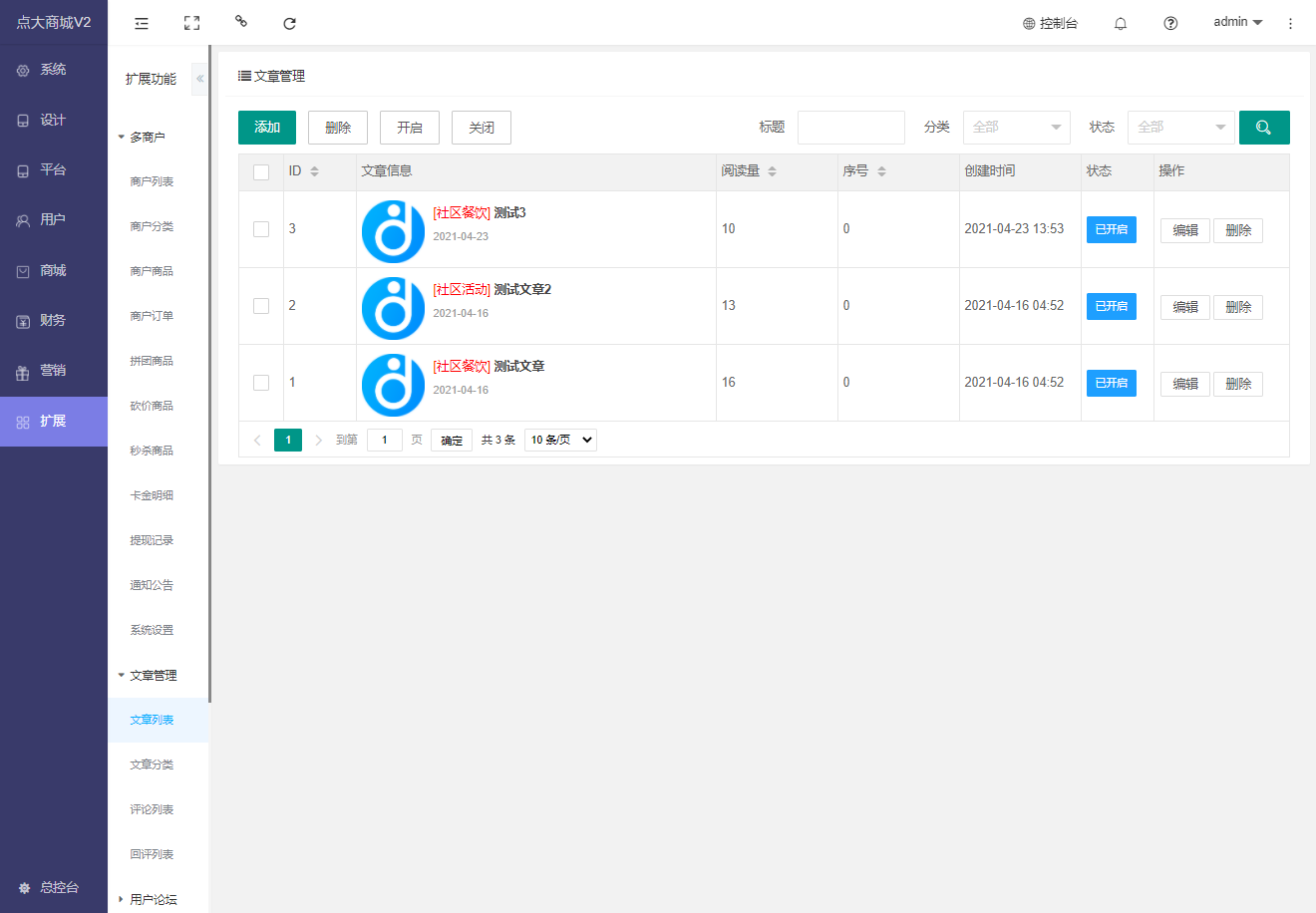Open 文章分类 in the side menu

tap(152, 764)
